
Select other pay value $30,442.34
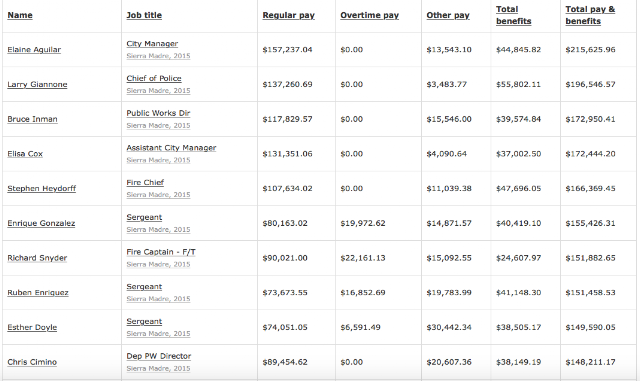click(x=449, y=327)
